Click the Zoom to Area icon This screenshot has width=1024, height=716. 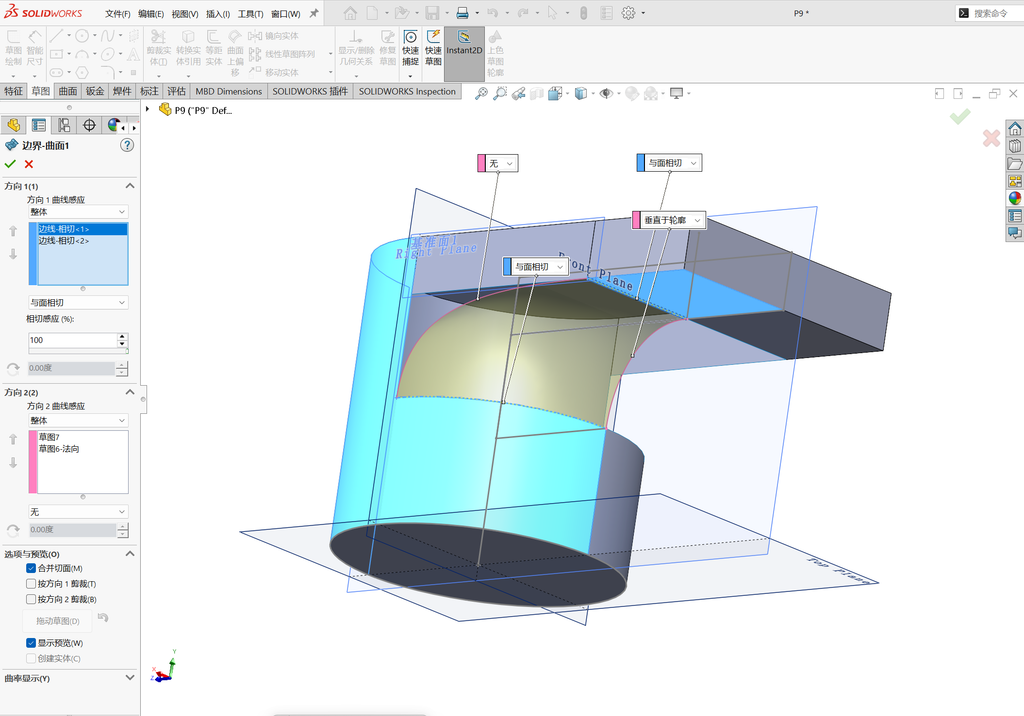point(500,93)
